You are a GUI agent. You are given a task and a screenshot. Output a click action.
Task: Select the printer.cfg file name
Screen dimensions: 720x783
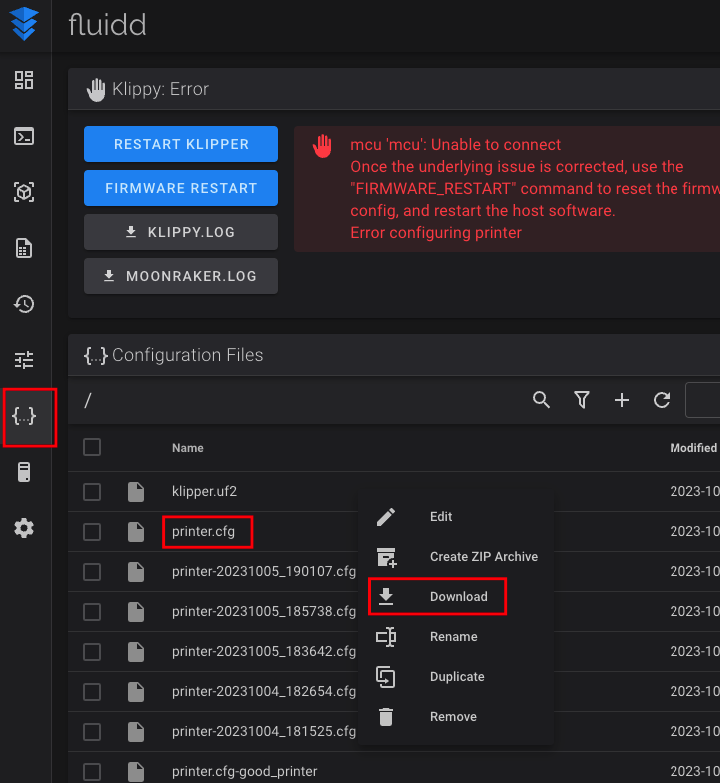point(203,531)
